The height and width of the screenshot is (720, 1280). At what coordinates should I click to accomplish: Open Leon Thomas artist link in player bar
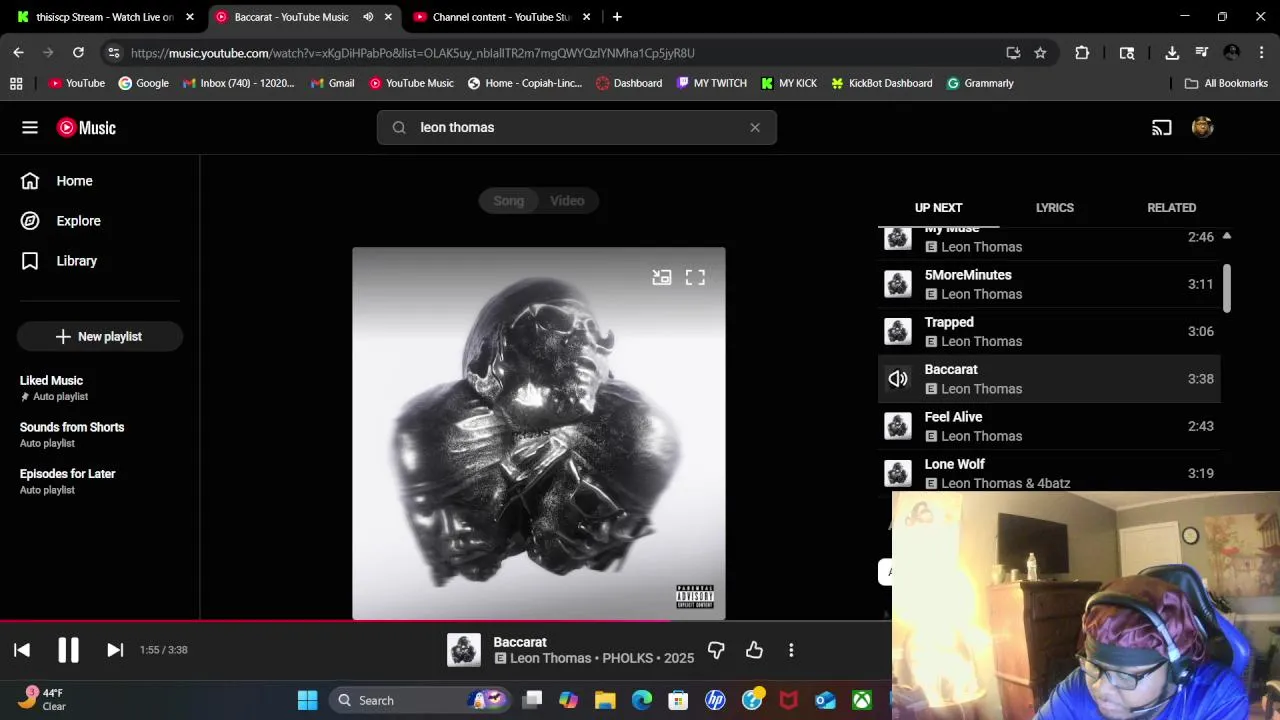[551, 658]
